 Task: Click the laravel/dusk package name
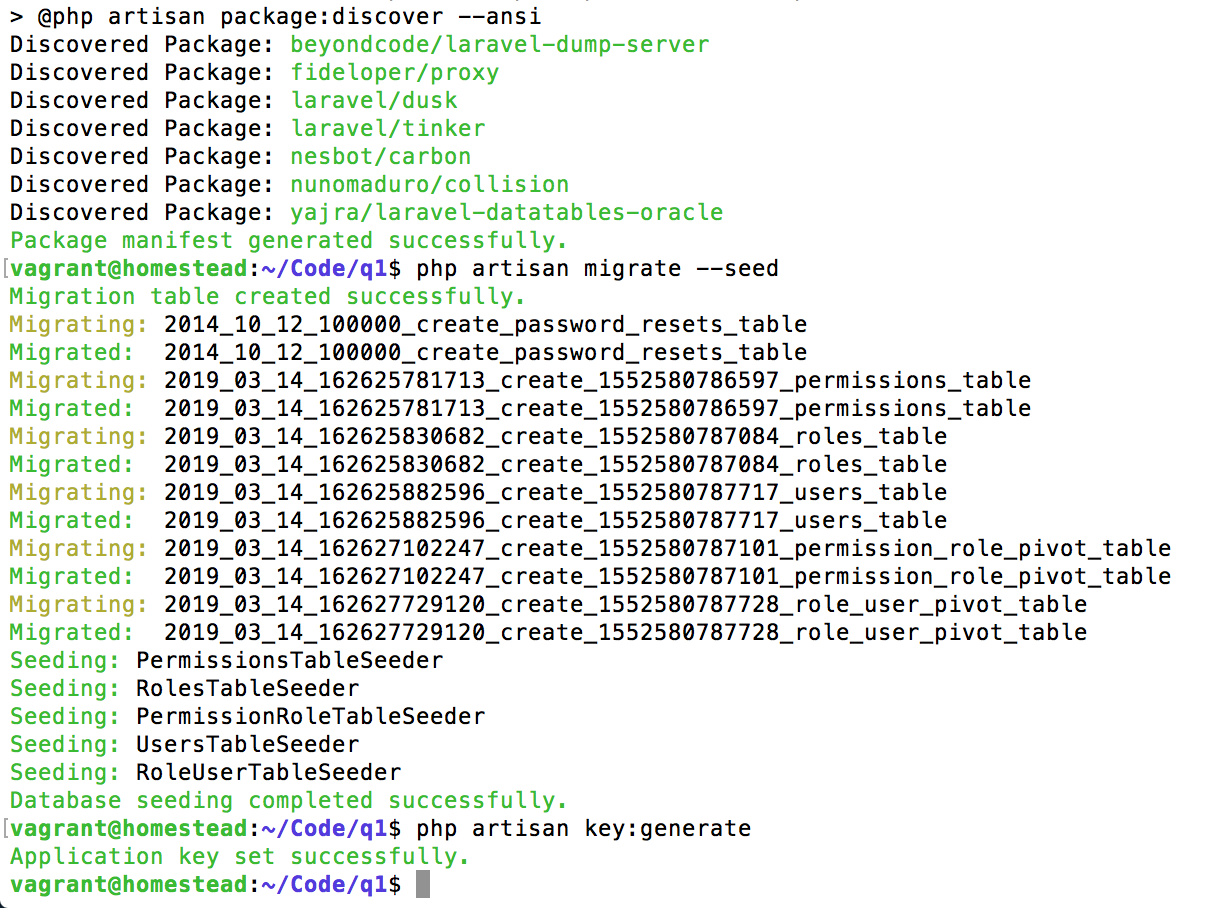pyautogui.click(x=373, y=100)
